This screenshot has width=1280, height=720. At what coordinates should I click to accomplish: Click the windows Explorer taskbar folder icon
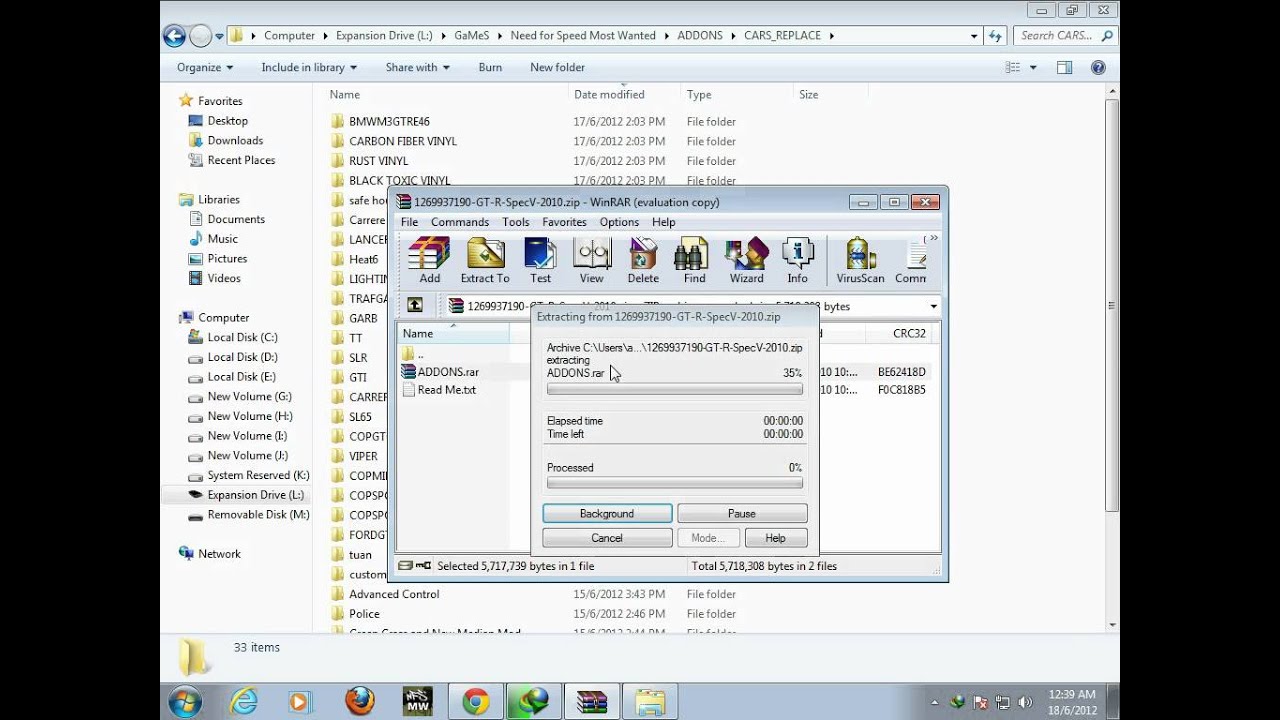649,701
